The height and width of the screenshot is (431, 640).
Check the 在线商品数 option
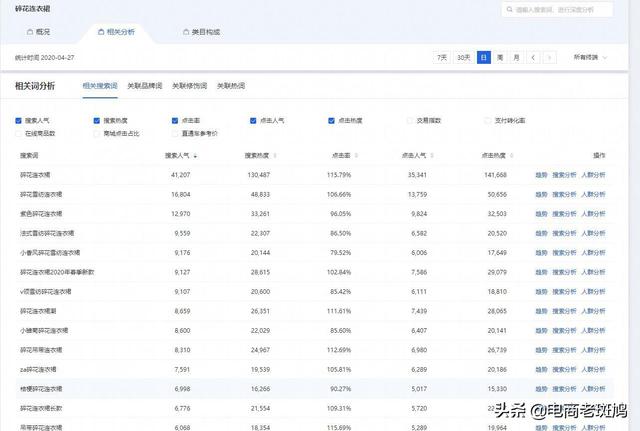(19, 133)
